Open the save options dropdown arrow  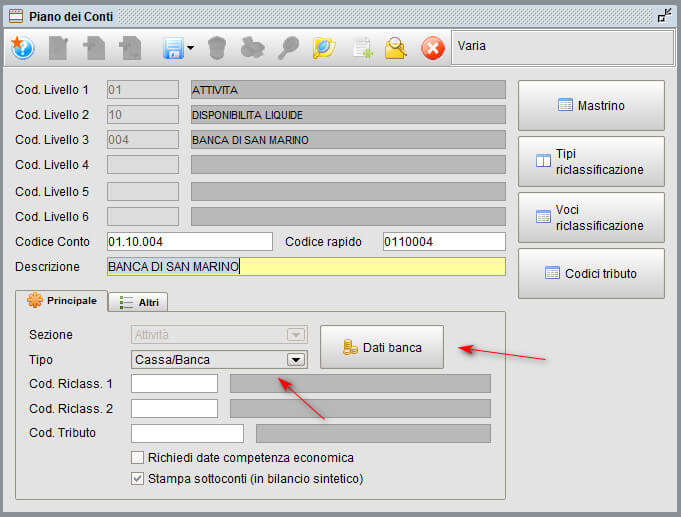[x=190, y=48]
